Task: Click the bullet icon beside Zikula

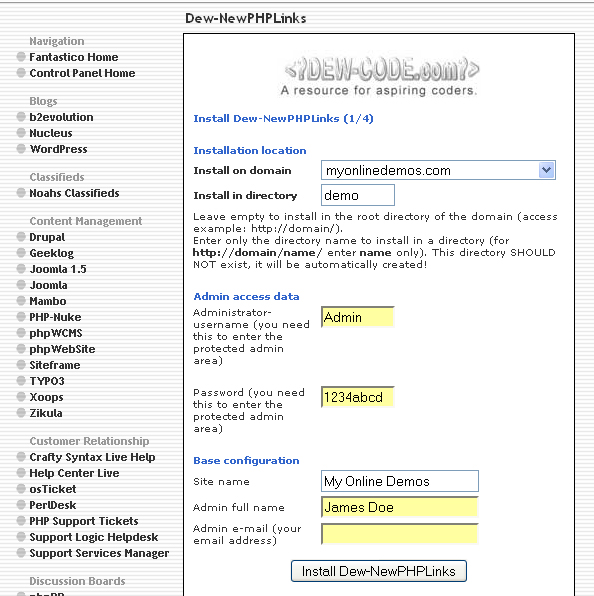Action: pos(21,412)
